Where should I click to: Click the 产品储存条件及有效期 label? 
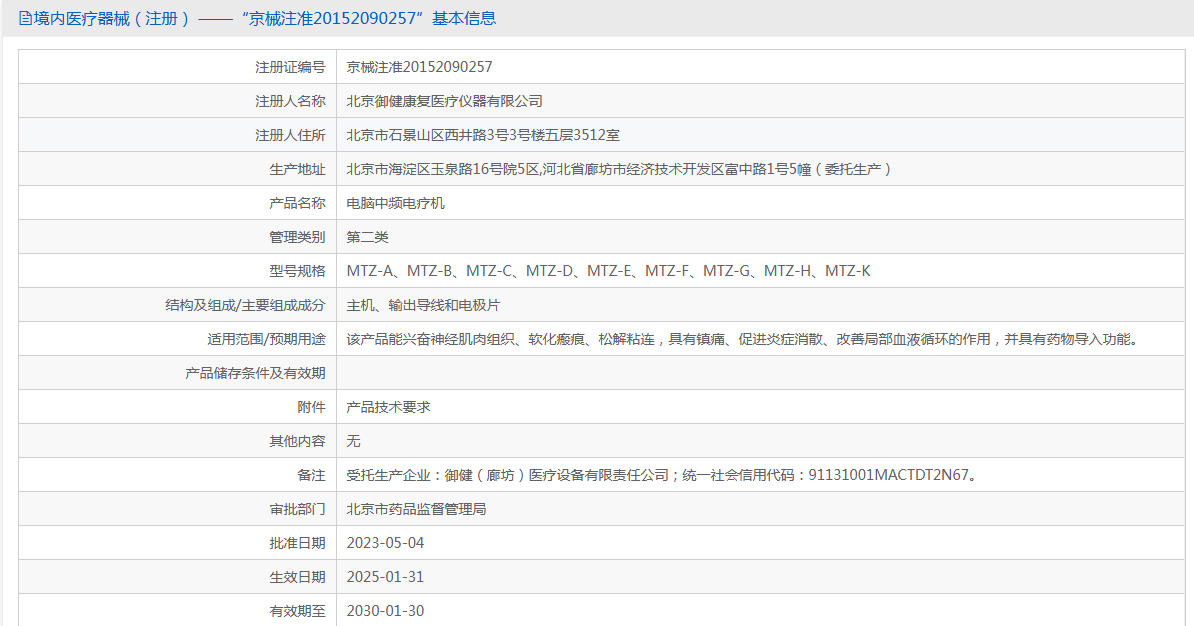pyautogui.click(x=255, y=373)
